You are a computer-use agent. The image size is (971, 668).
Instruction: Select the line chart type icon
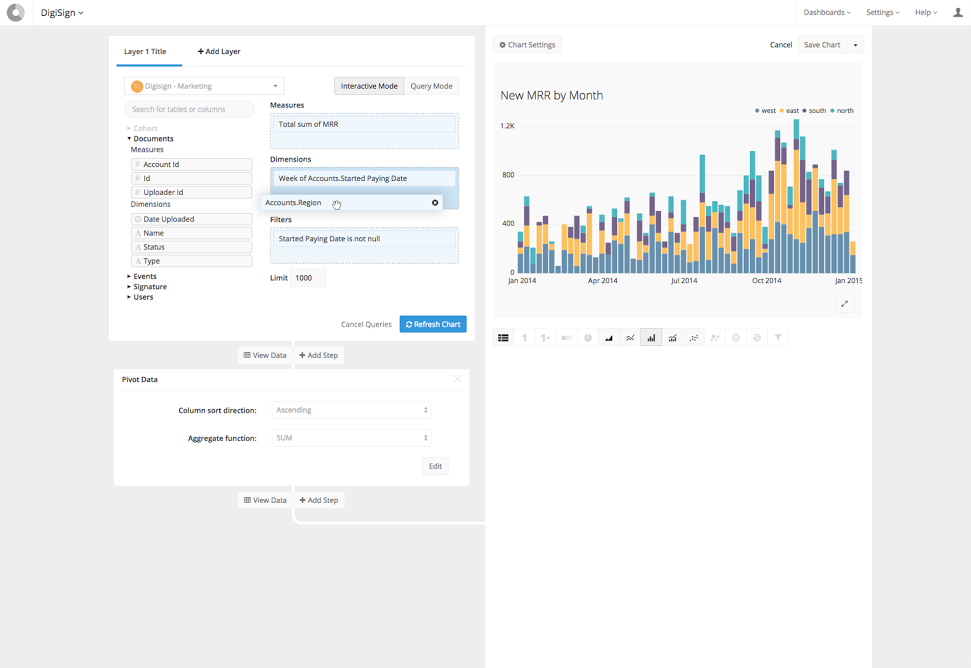630,337
